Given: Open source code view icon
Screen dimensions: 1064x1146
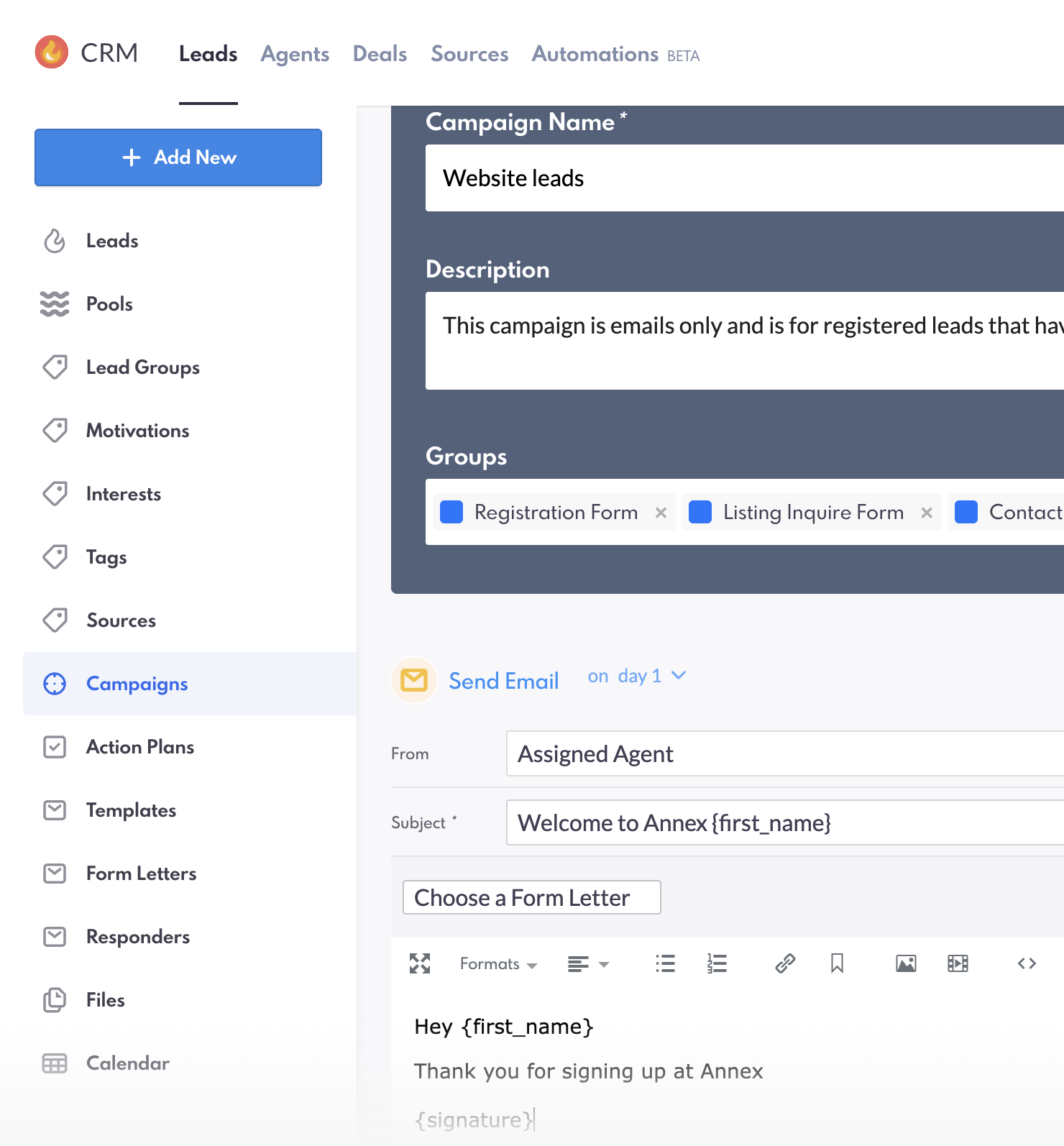Looking at the screenshot, I should tap(1027, 963).
